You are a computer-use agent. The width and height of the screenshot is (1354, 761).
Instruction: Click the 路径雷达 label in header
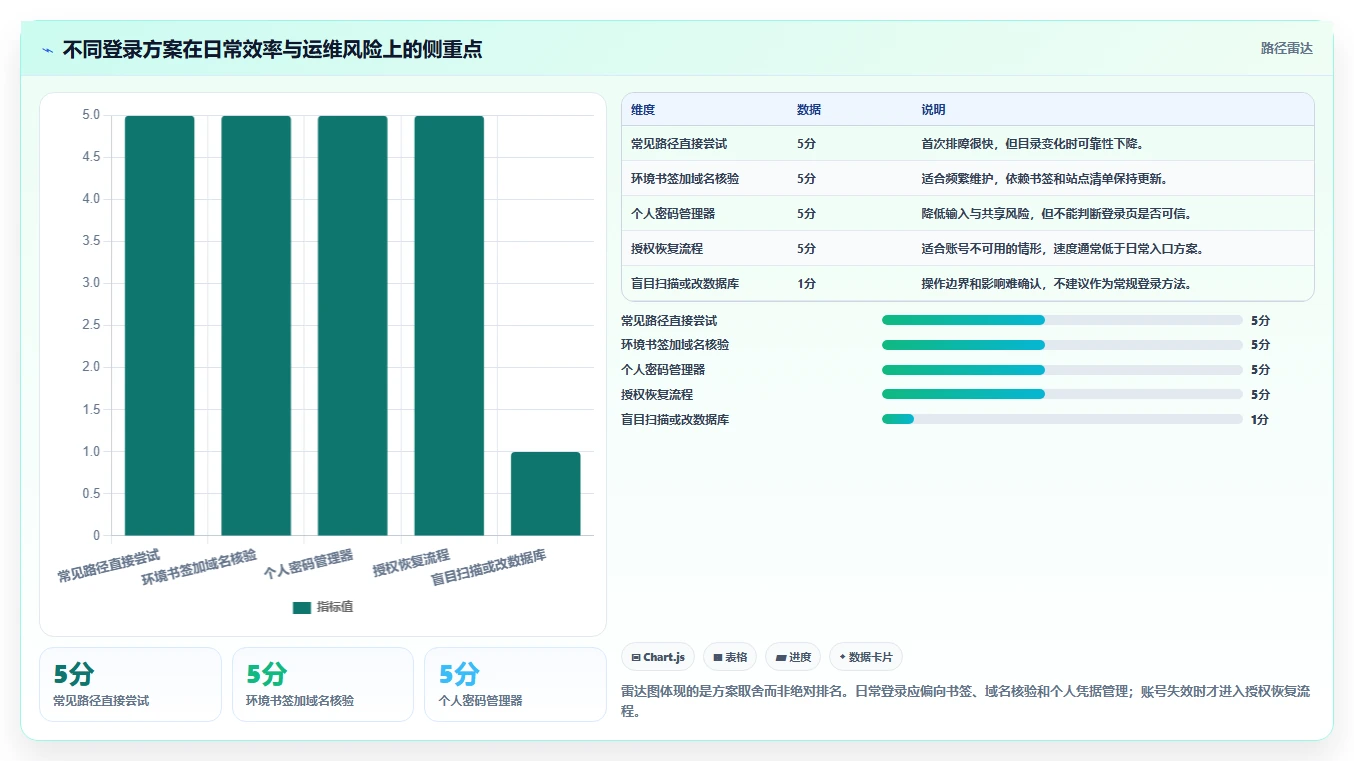[1286, 48]
